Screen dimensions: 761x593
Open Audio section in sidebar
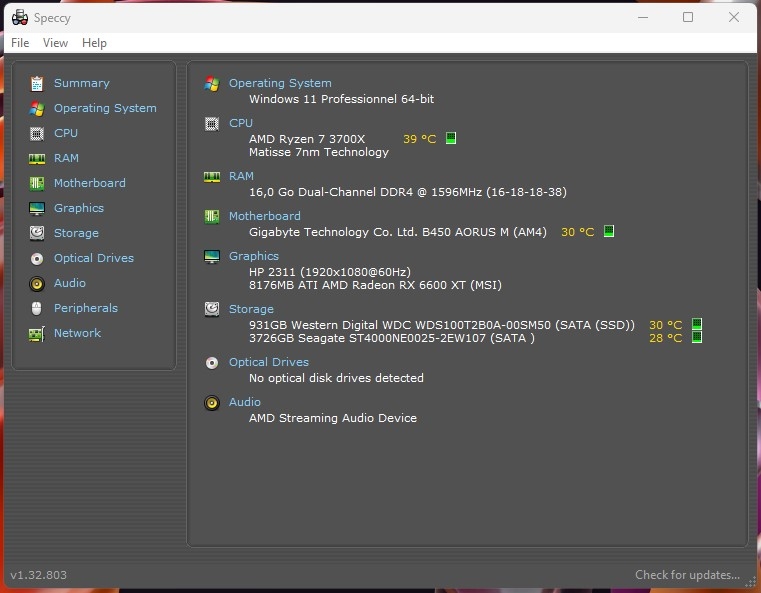coord(70,283)
